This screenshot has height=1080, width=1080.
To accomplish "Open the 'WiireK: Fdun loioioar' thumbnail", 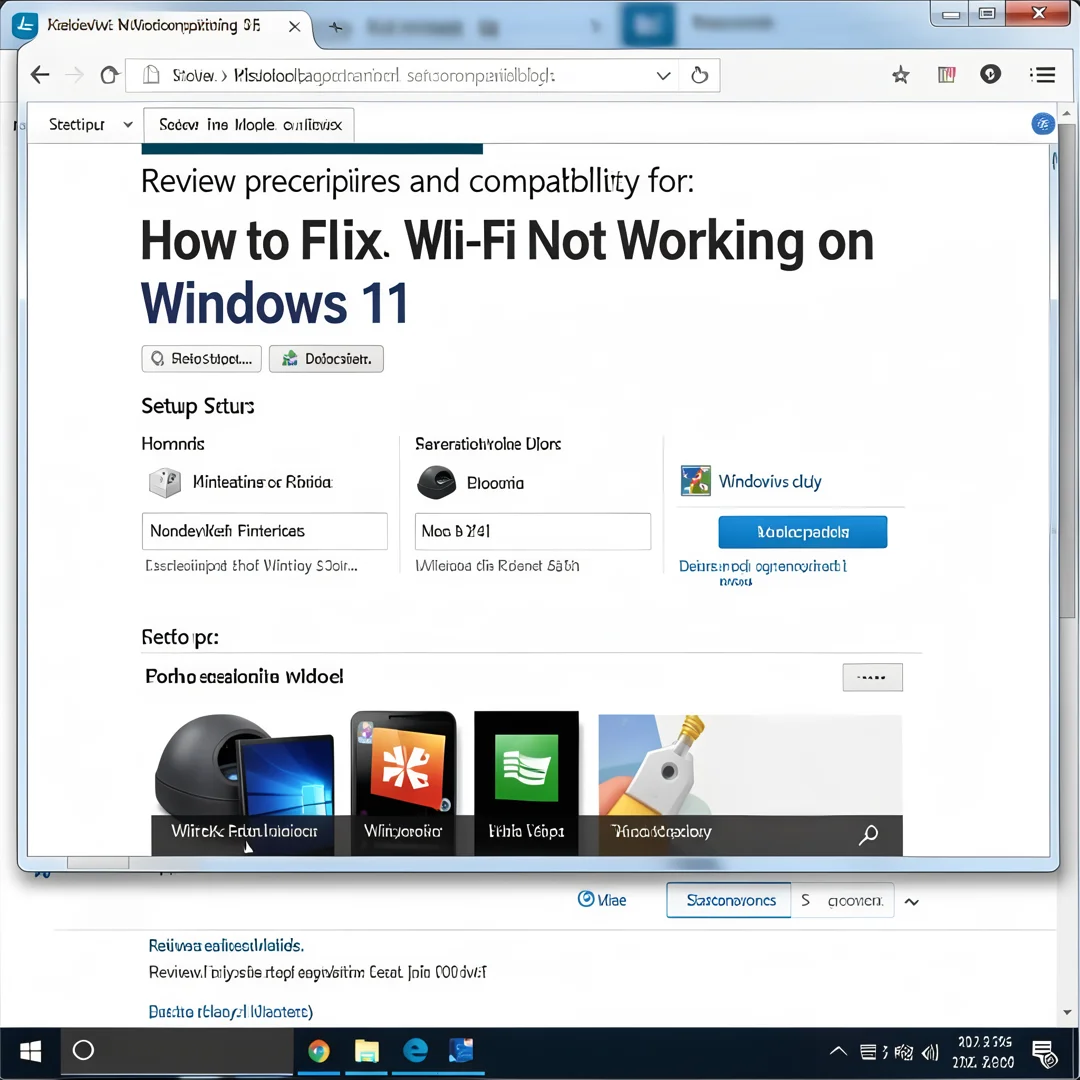I will click(243, 785).
